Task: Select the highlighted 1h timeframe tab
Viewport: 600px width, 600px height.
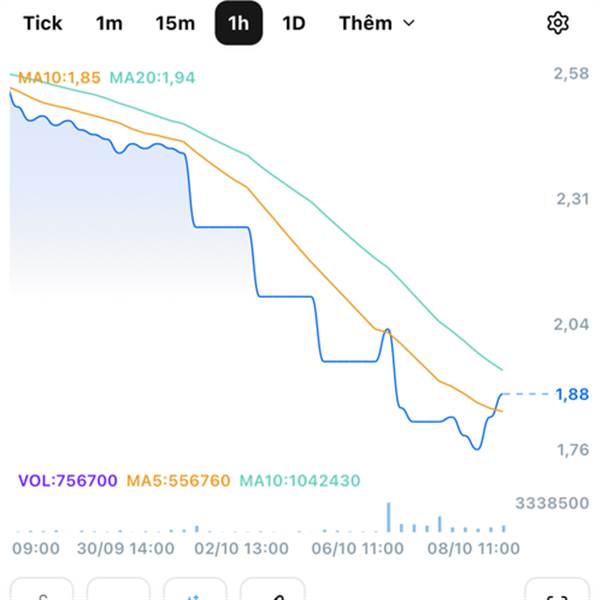Action: point(239,23)
